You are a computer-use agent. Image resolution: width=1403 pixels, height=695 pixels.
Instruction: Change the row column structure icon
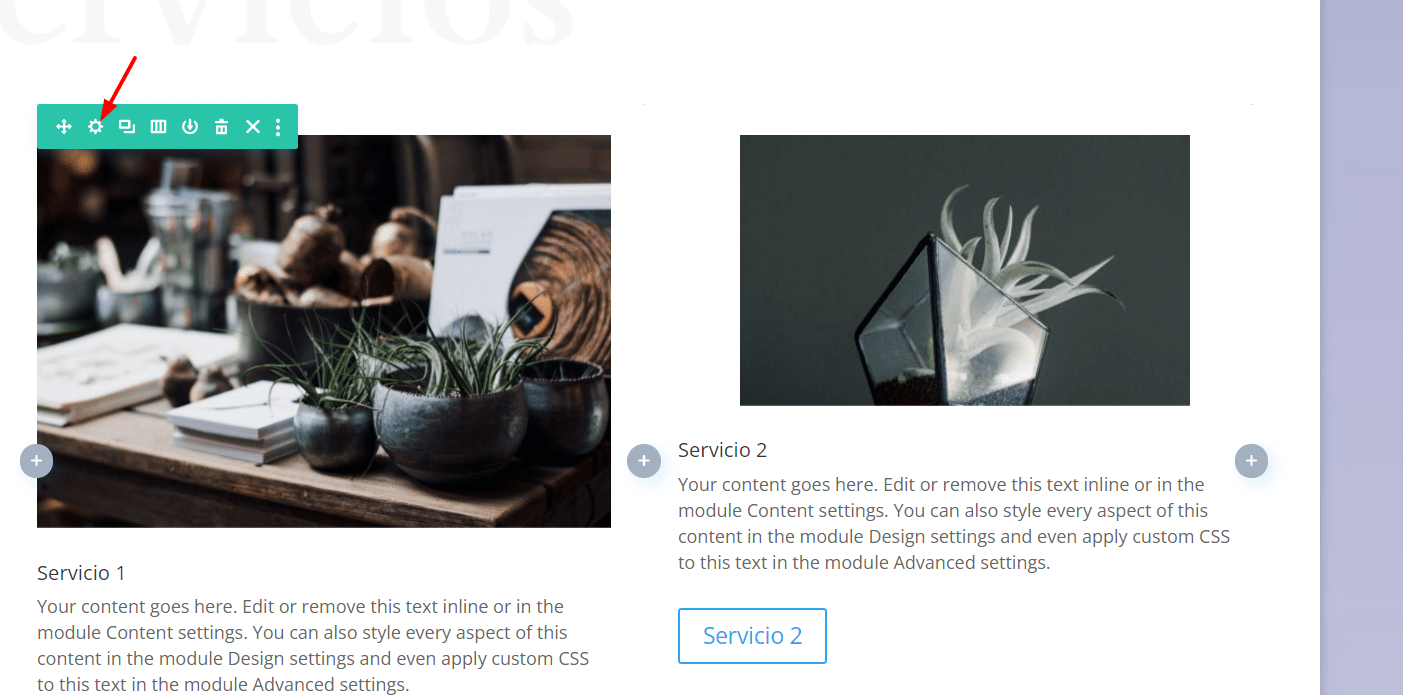tap(158, 127)
